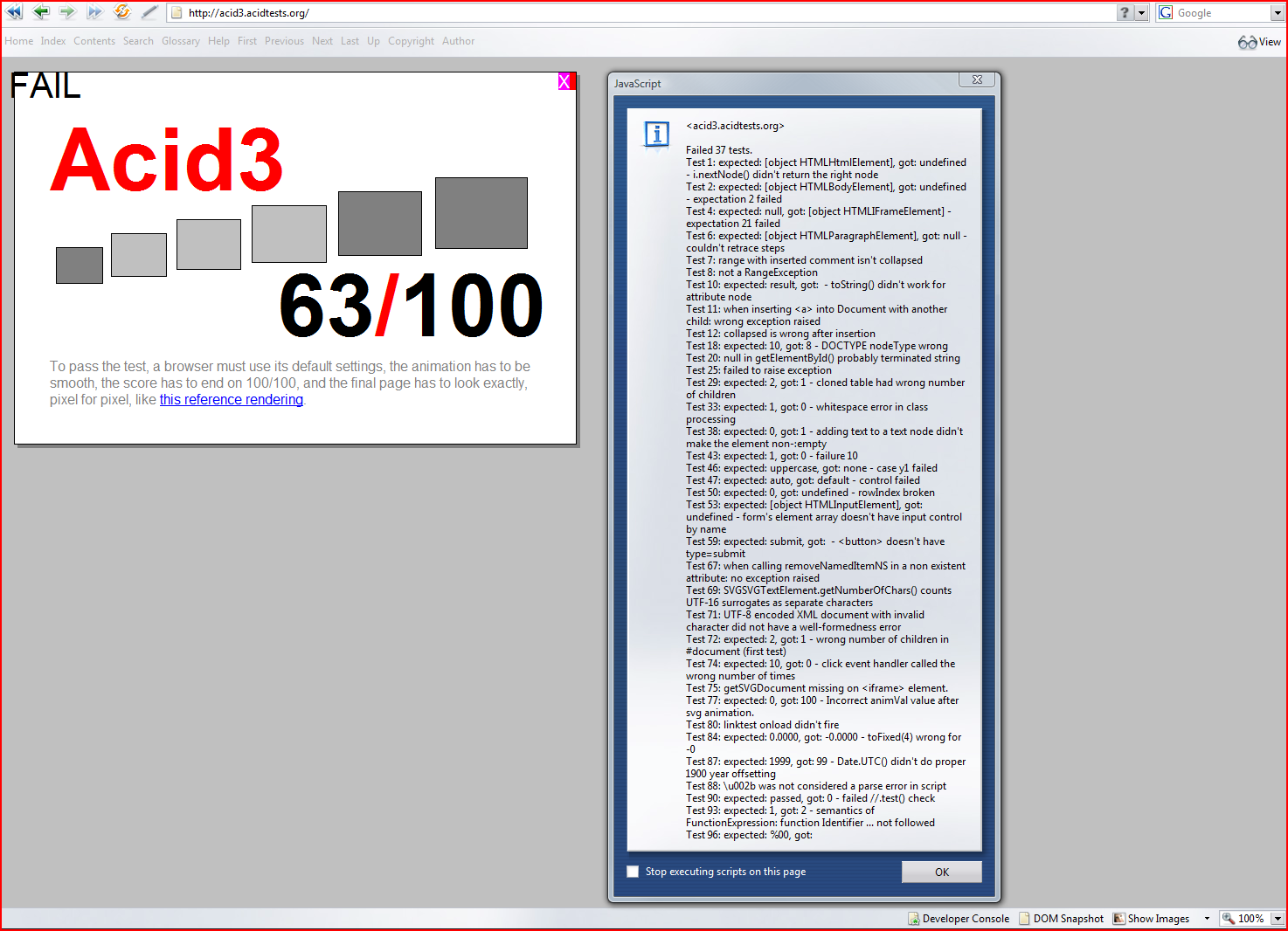The width and height of the screenshot is (1288, 931).
Task: Click Last in the navigation bar
Action: 350,41
